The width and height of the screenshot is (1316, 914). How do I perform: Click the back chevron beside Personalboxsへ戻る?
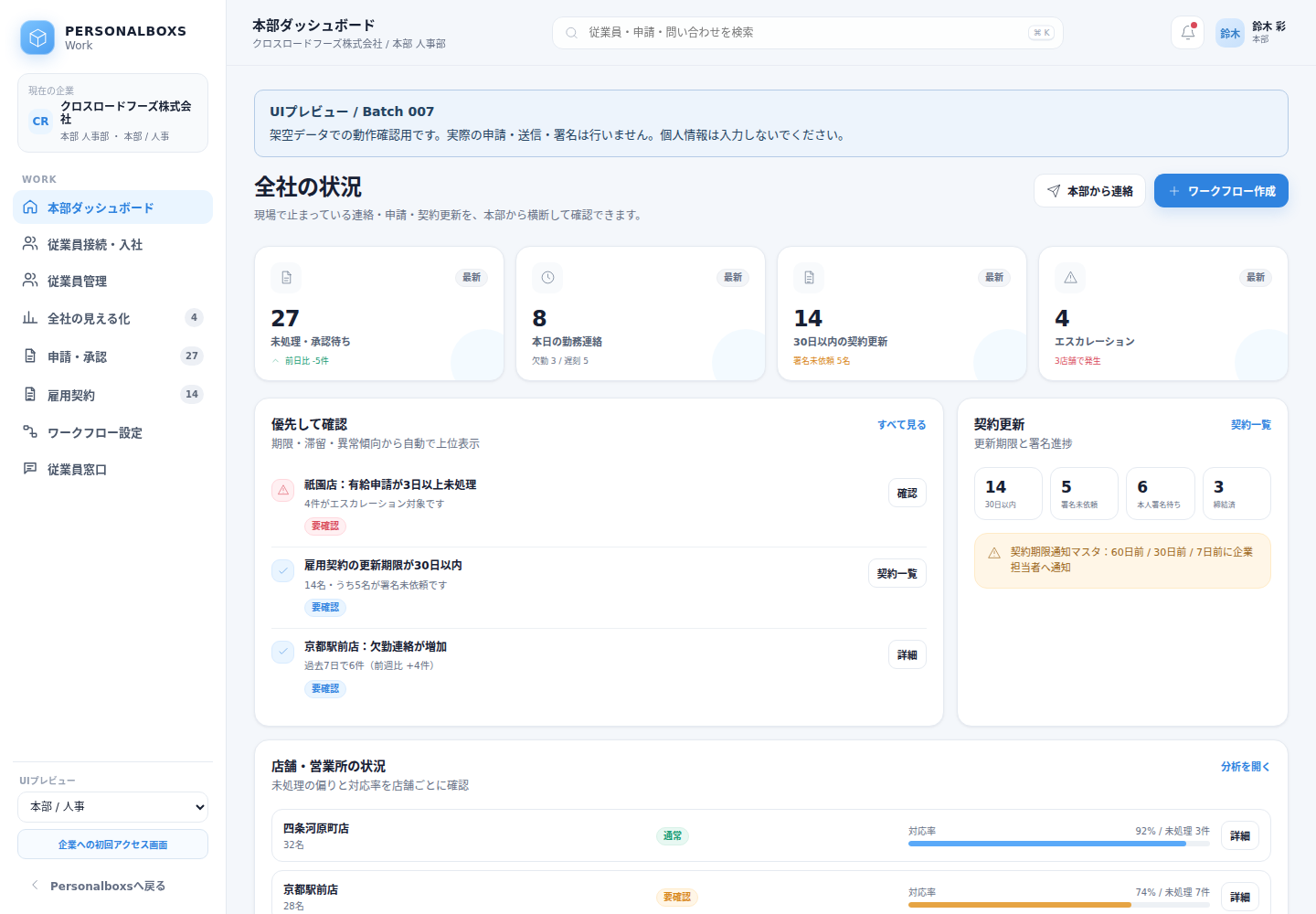(35, 886)
